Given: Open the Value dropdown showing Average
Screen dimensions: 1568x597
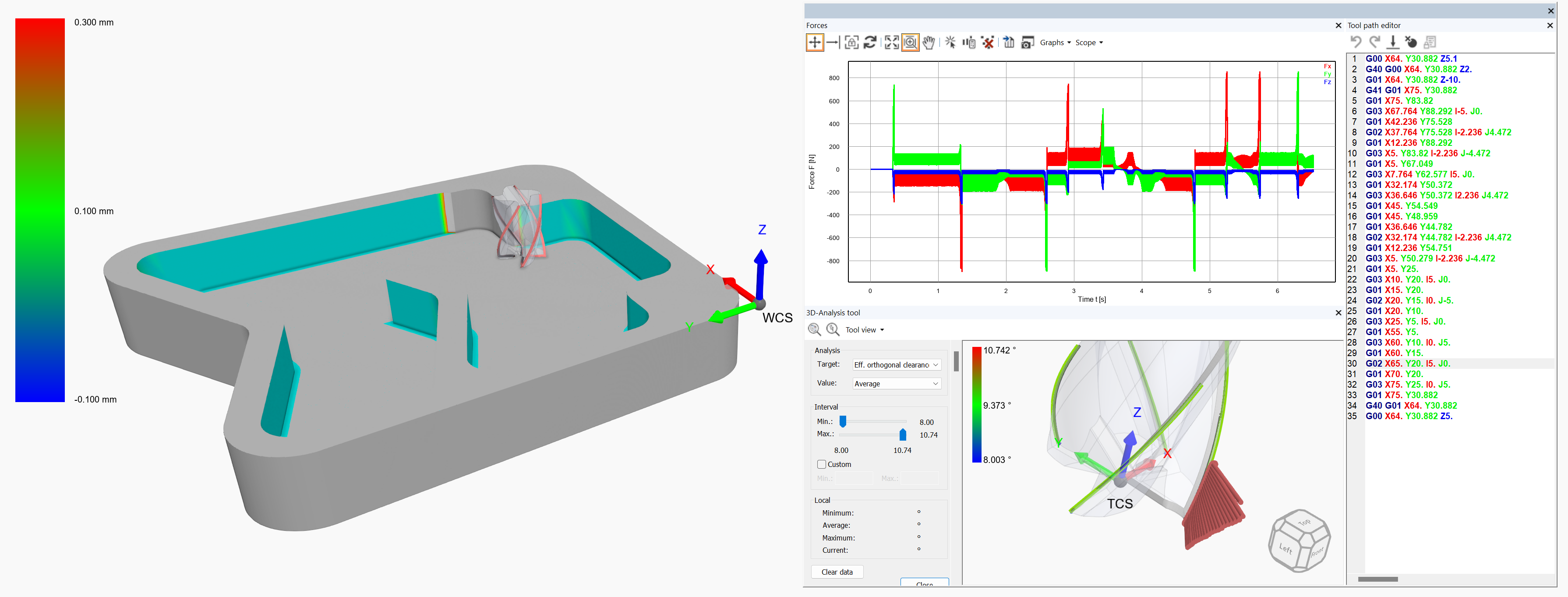Looking at the screenshot, I should click(x=897, y=383).
